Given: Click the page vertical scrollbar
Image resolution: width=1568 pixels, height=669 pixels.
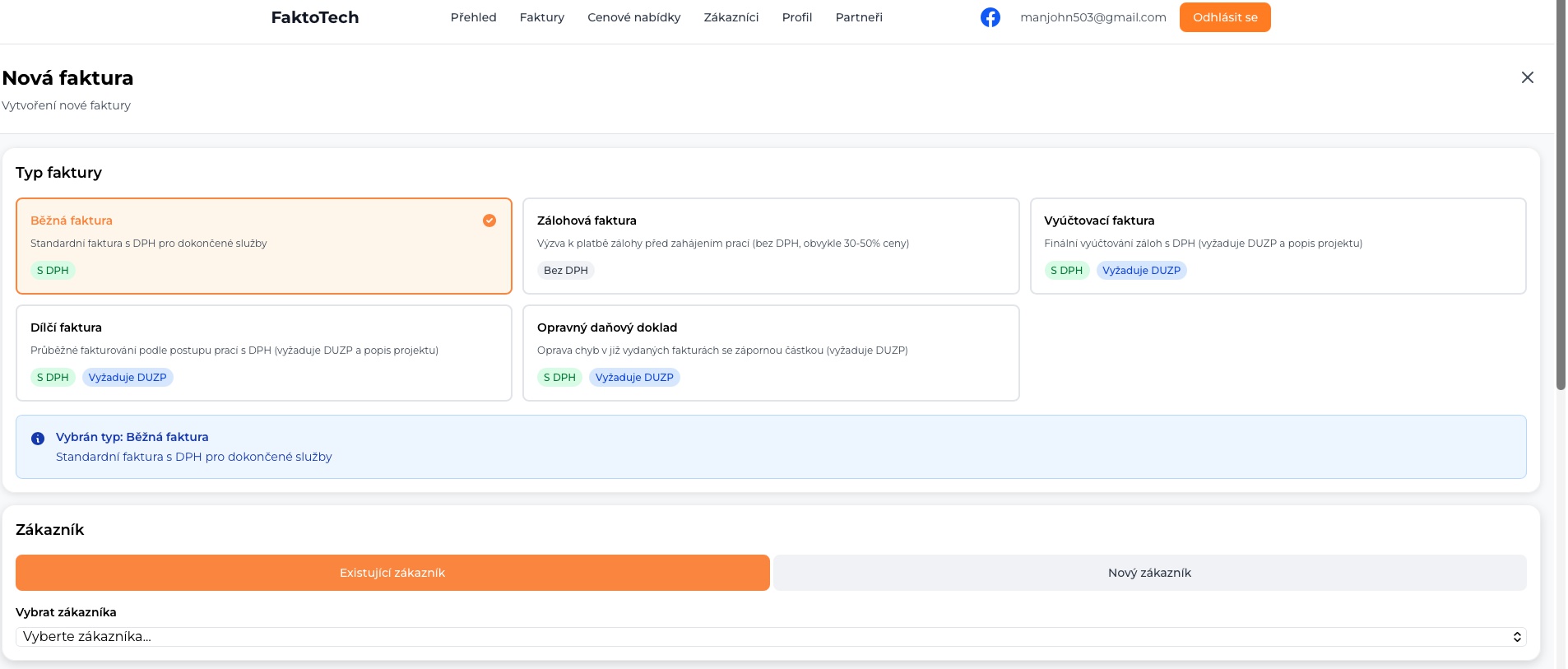Looking at the screenshot, I should pos(1561,195).
